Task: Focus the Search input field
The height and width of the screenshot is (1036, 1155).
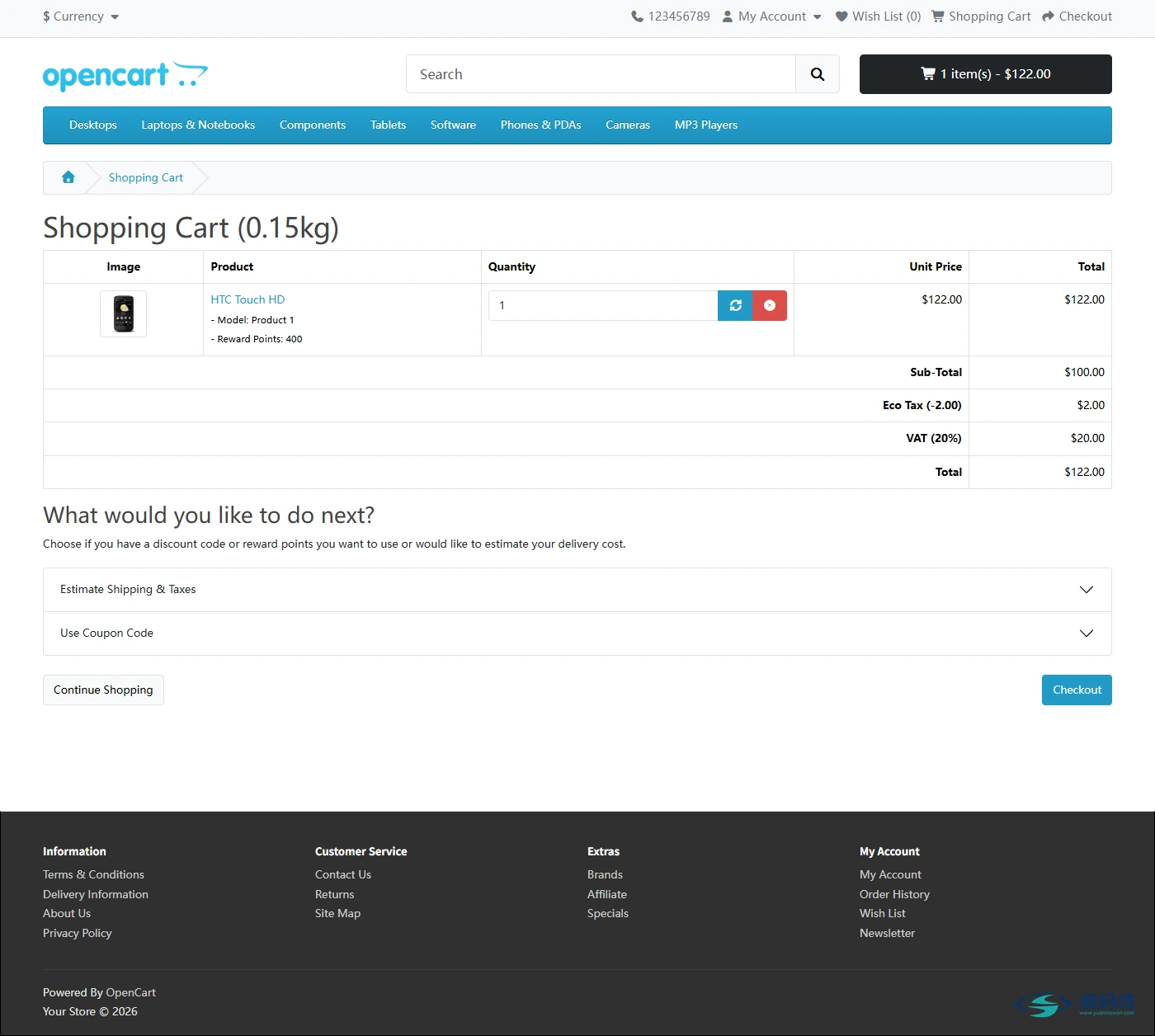Action: pyautogui.click(x=601, y=74)
